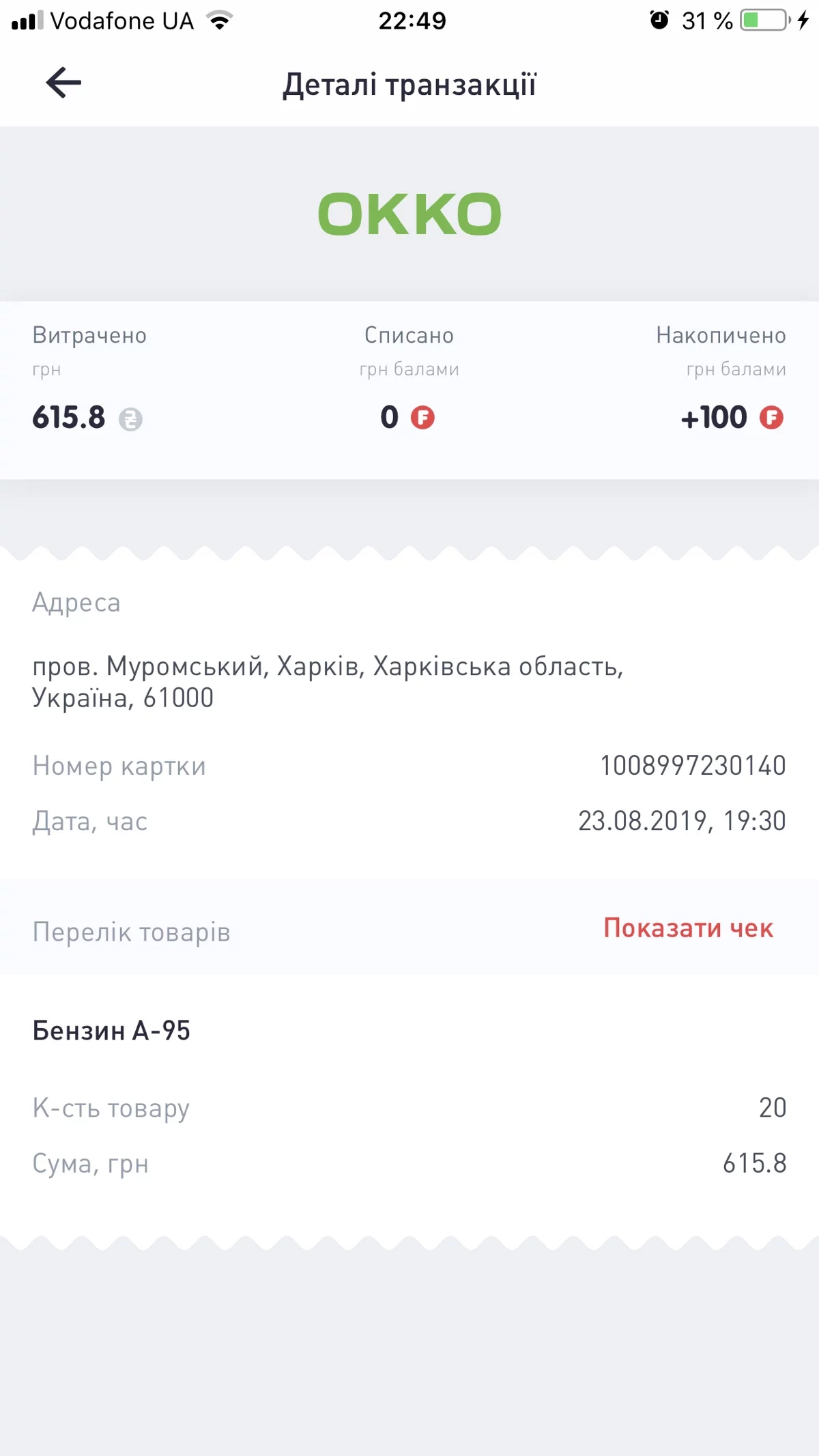
Task: Tap the Муромський address text
Action: tap(328, 682)
